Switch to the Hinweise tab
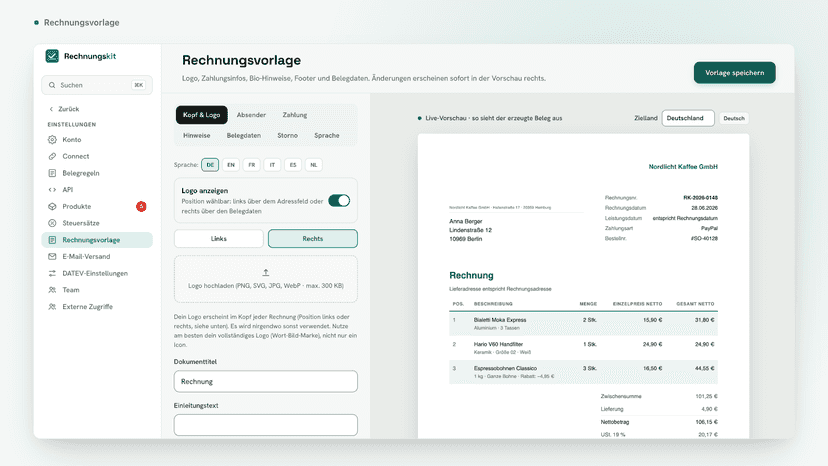828x466 pixels. (196, 136)
